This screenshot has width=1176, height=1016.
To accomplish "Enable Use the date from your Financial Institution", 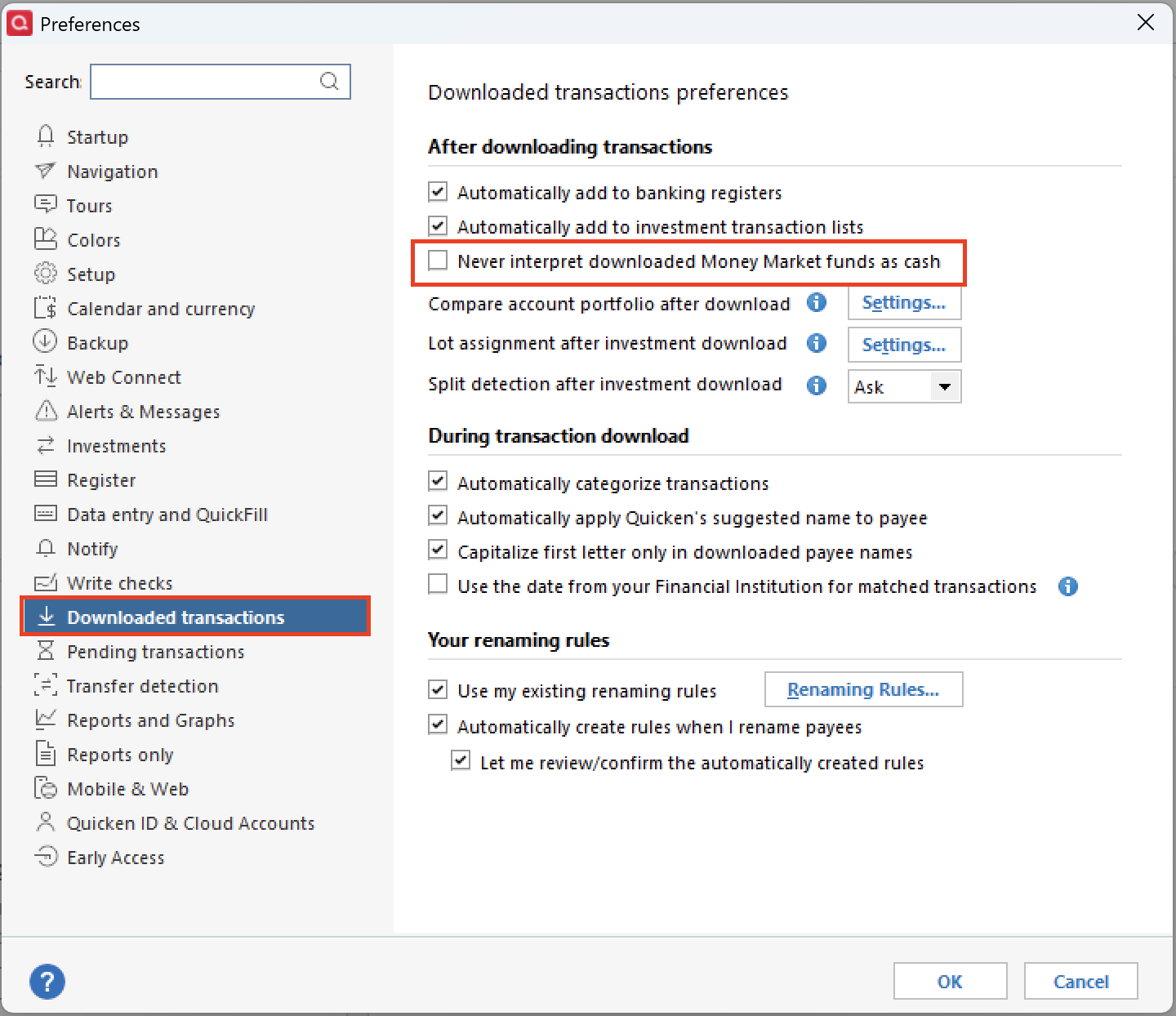I will coord(438,585).
